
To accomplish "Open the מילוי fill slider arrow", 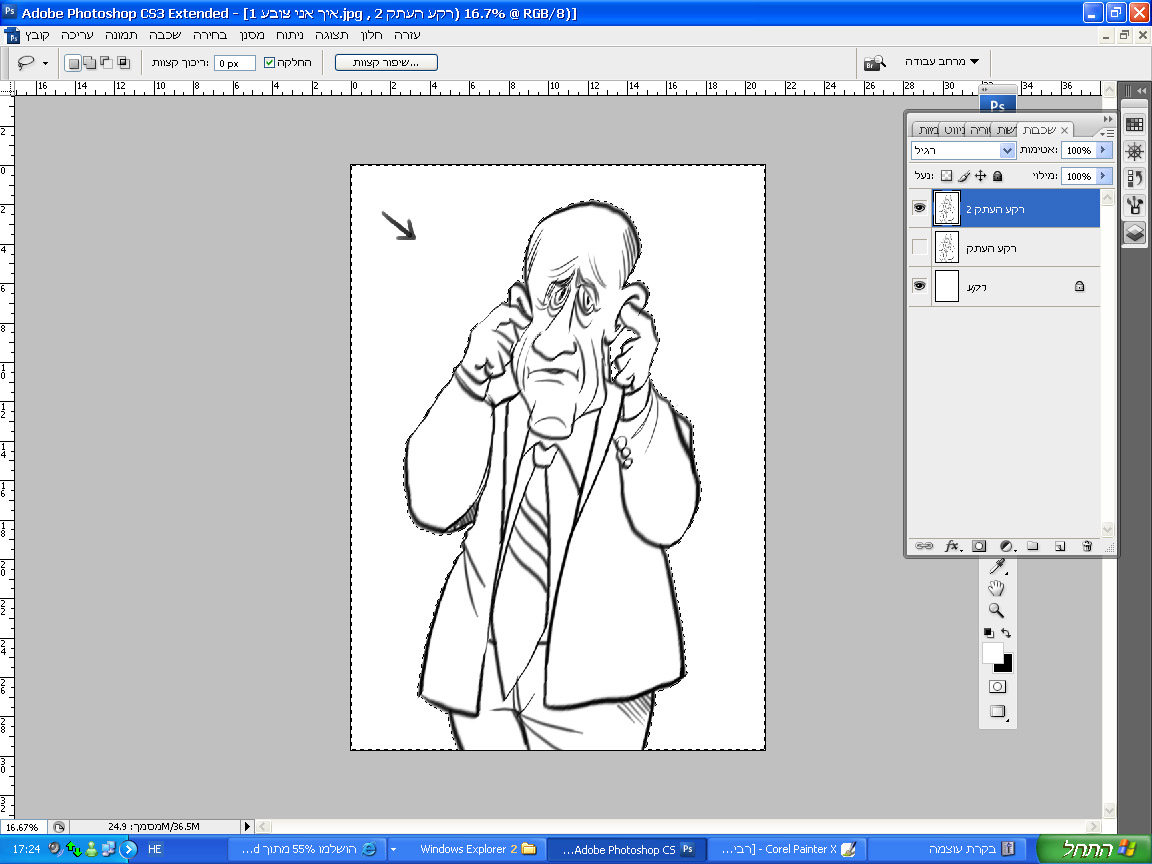I will click(1104, 176).
